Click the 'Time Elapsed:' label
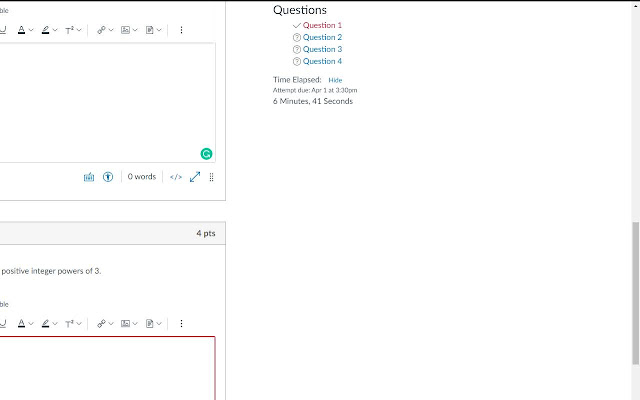The width and height of the screenshot is (640, 400). 297,80
